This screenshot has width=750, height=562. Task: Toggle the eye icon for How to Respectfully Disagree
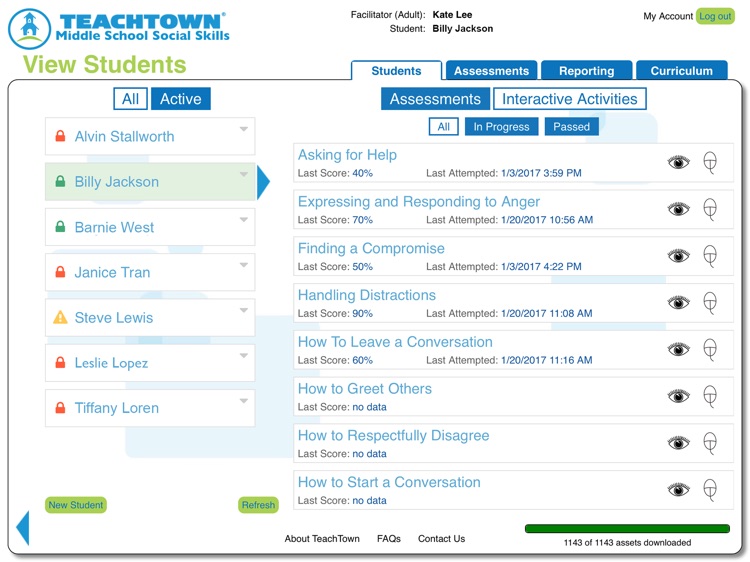[x=678, y=443]
